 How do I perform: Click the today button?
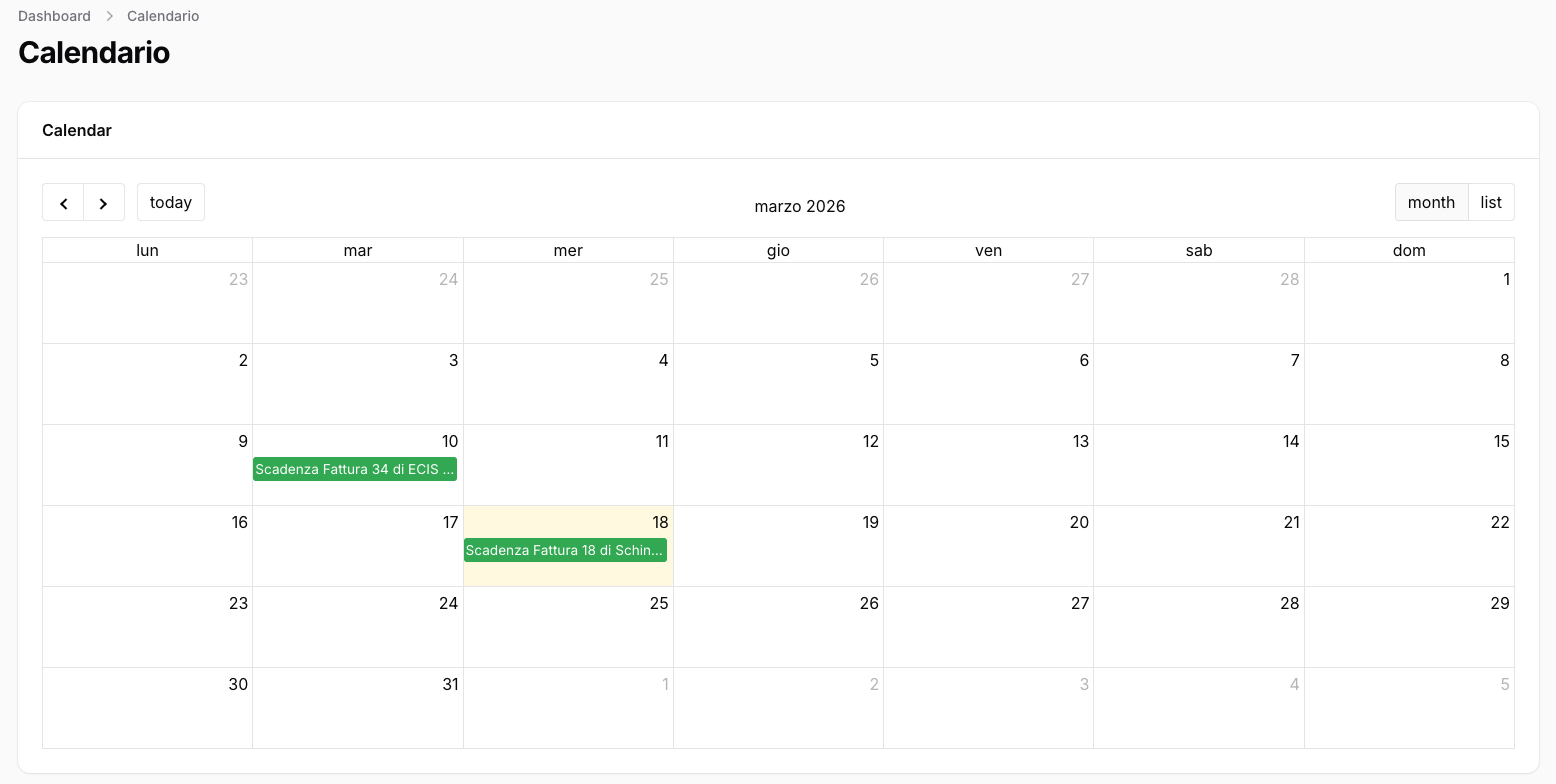coord(171,202)
